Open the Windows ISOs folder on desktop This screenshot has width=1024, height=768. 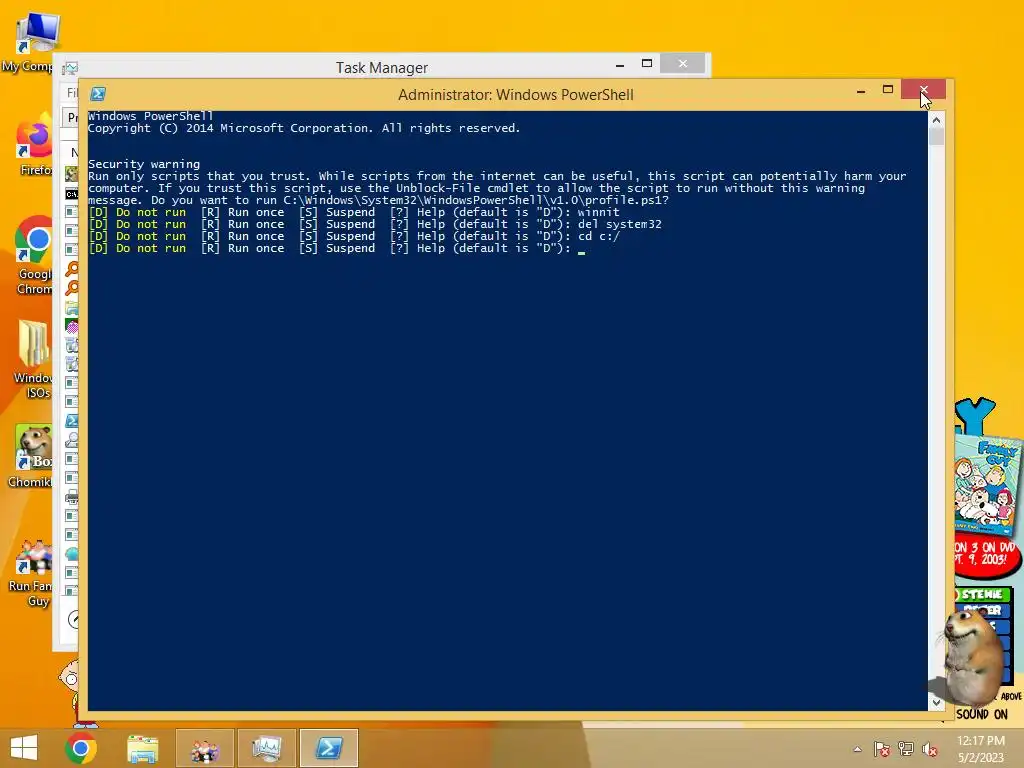pyautogui.click(x=33, y=359)
